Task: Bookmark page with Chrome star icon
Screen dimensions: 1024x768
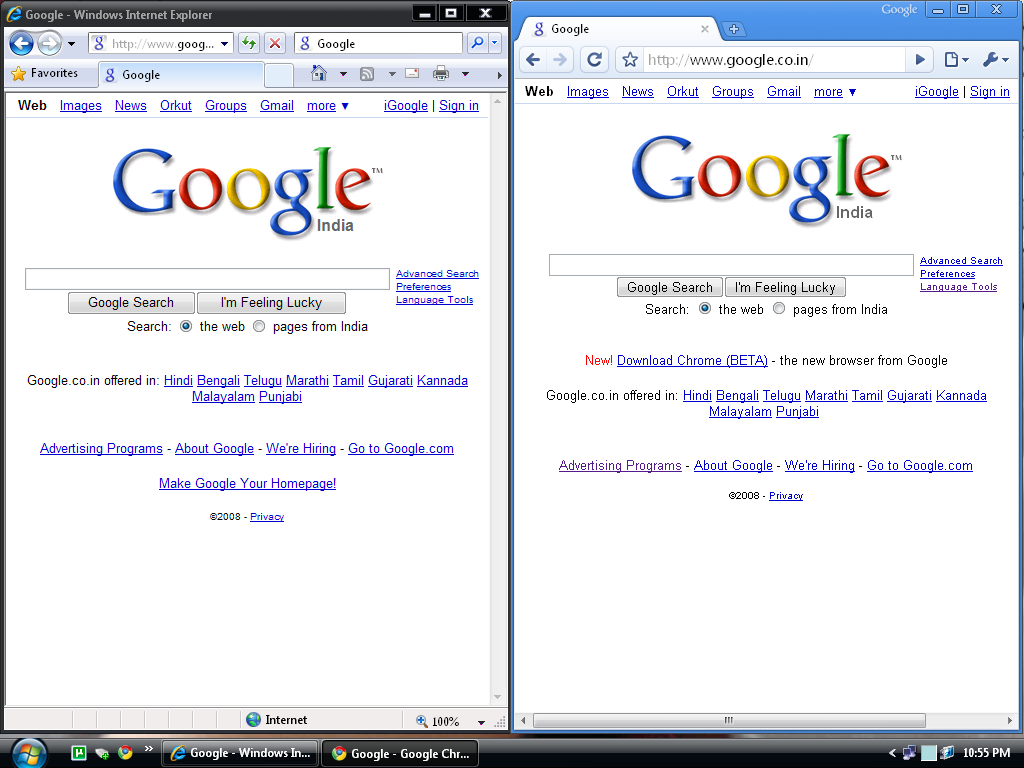Action: pyautogui.click(x=630, y=60)
